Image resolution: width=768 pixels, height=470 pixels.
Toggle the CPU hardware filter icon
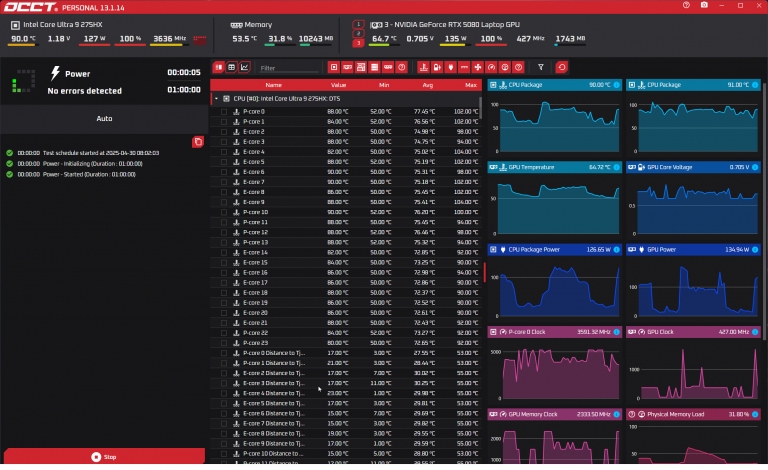coord(334,67)
